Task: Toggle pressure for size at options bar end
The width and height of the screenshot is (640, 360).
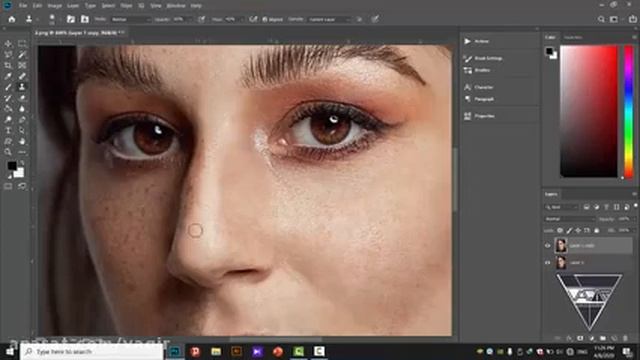Action: [x=375, y=19]
